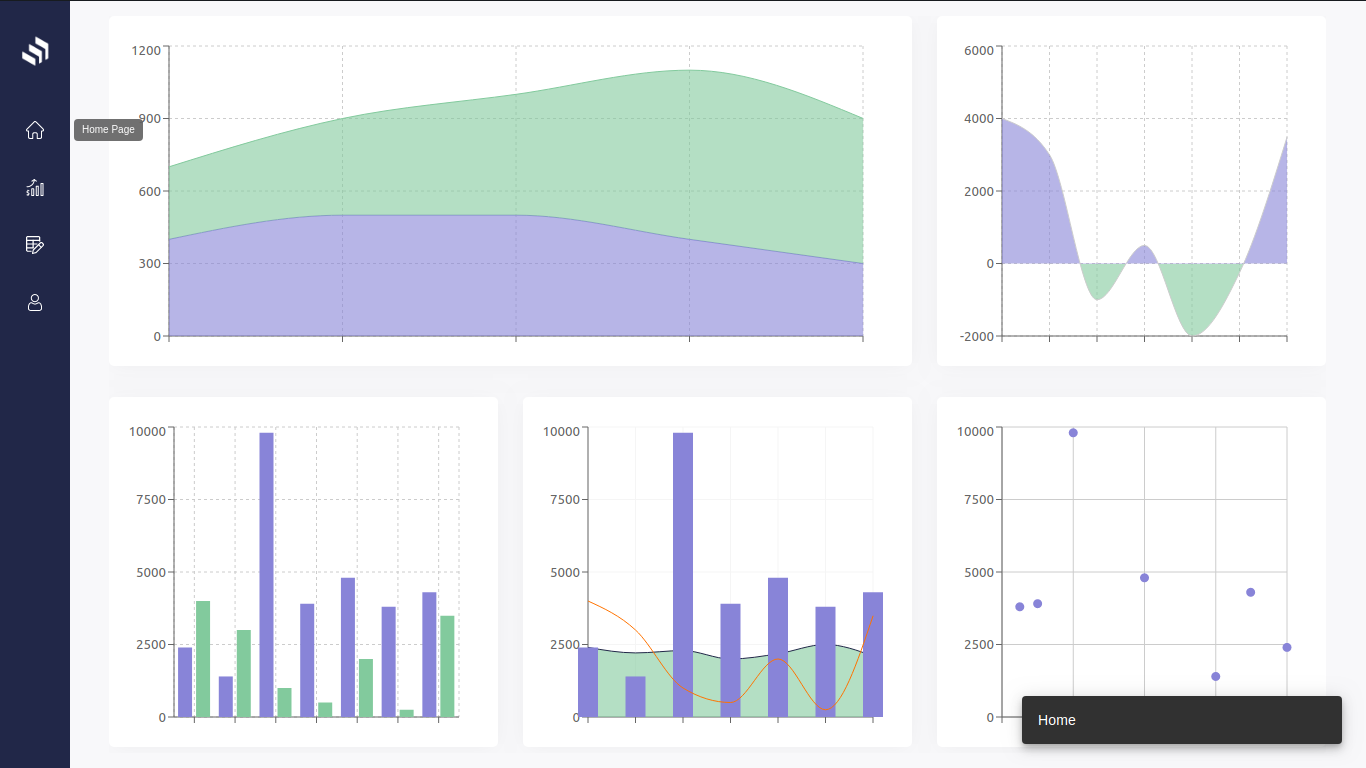Select the lowest scatter plot point
The image size is (1366, 768).
(x=1215, y=677)
